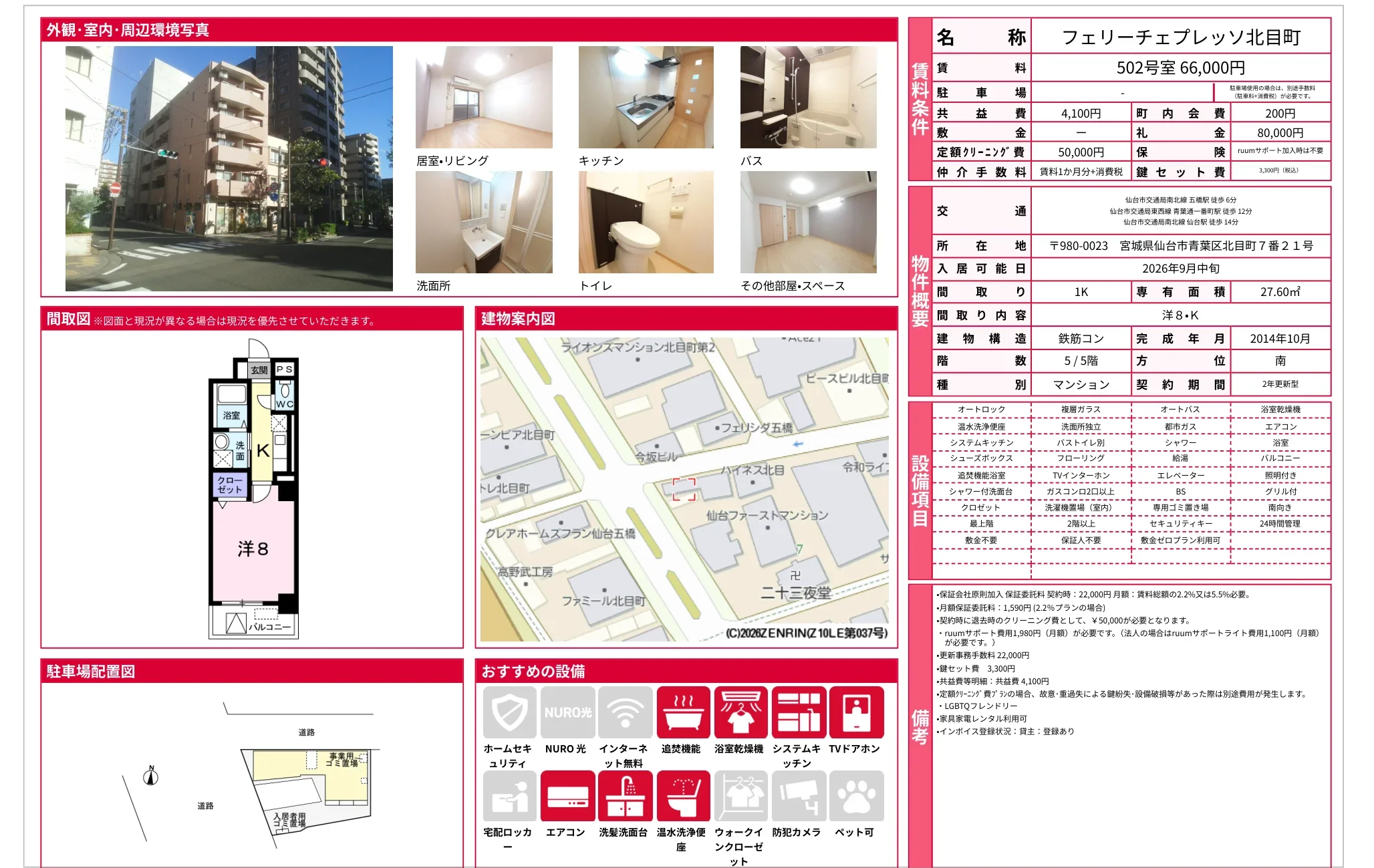Viewport: 1374px width, 868px height.
Task: Select the layout detail 洋8・K
Action: 1181,315
